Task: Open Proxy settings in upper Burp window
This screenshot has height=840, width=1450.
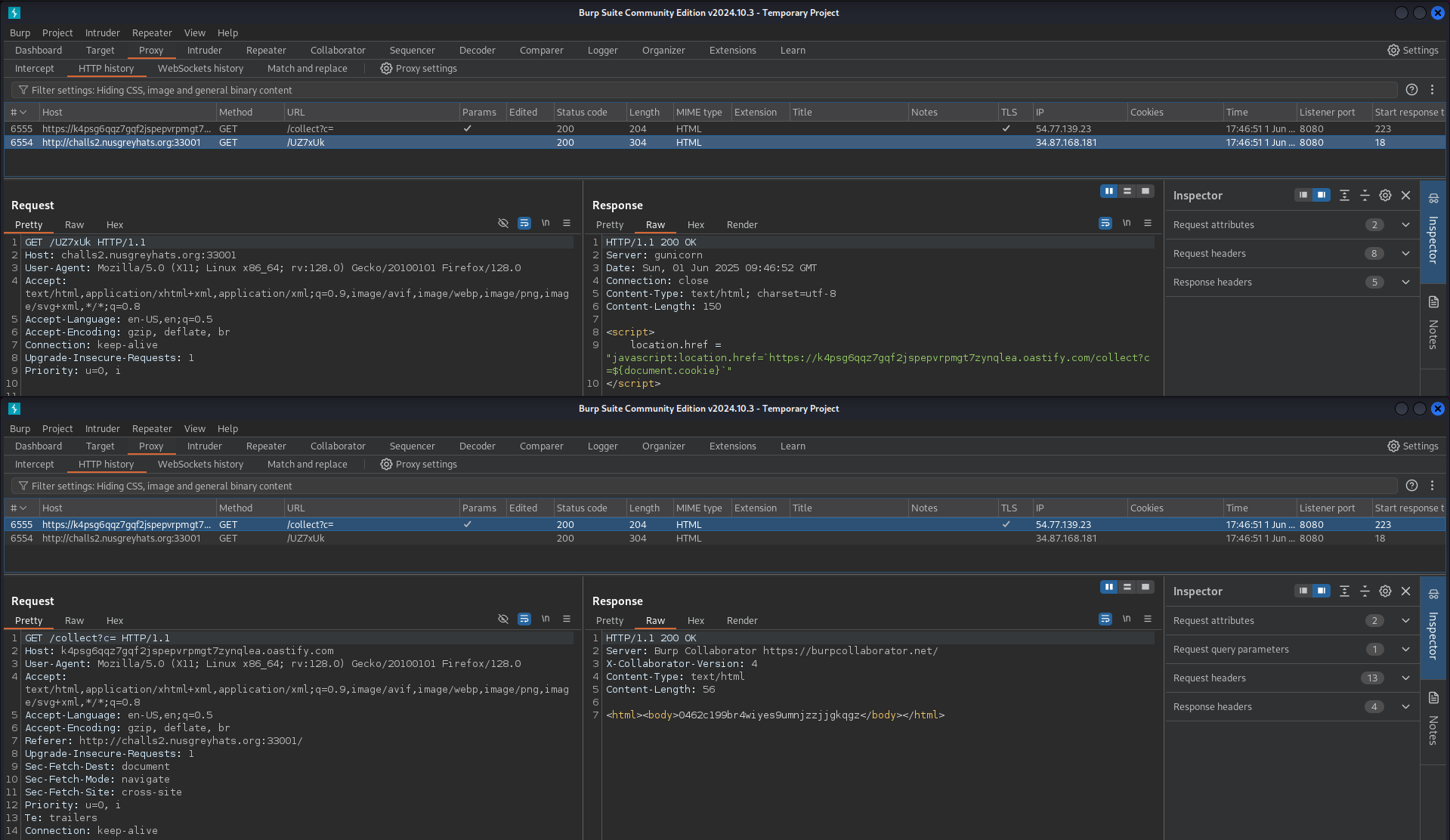Action: pyautogui.click(x=419, y=68)
